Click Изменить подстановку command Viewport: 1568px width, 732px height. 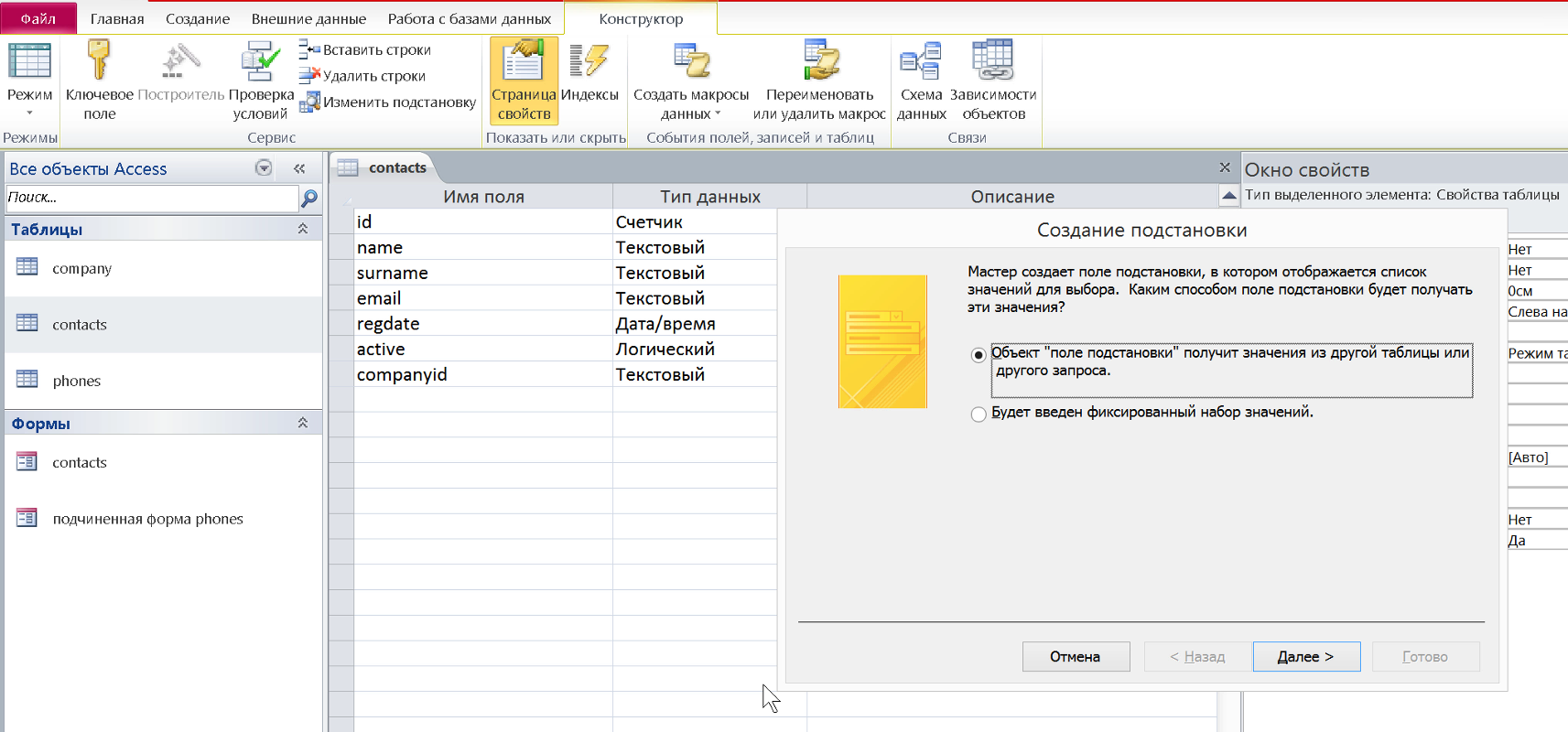[x=388, y=102]
